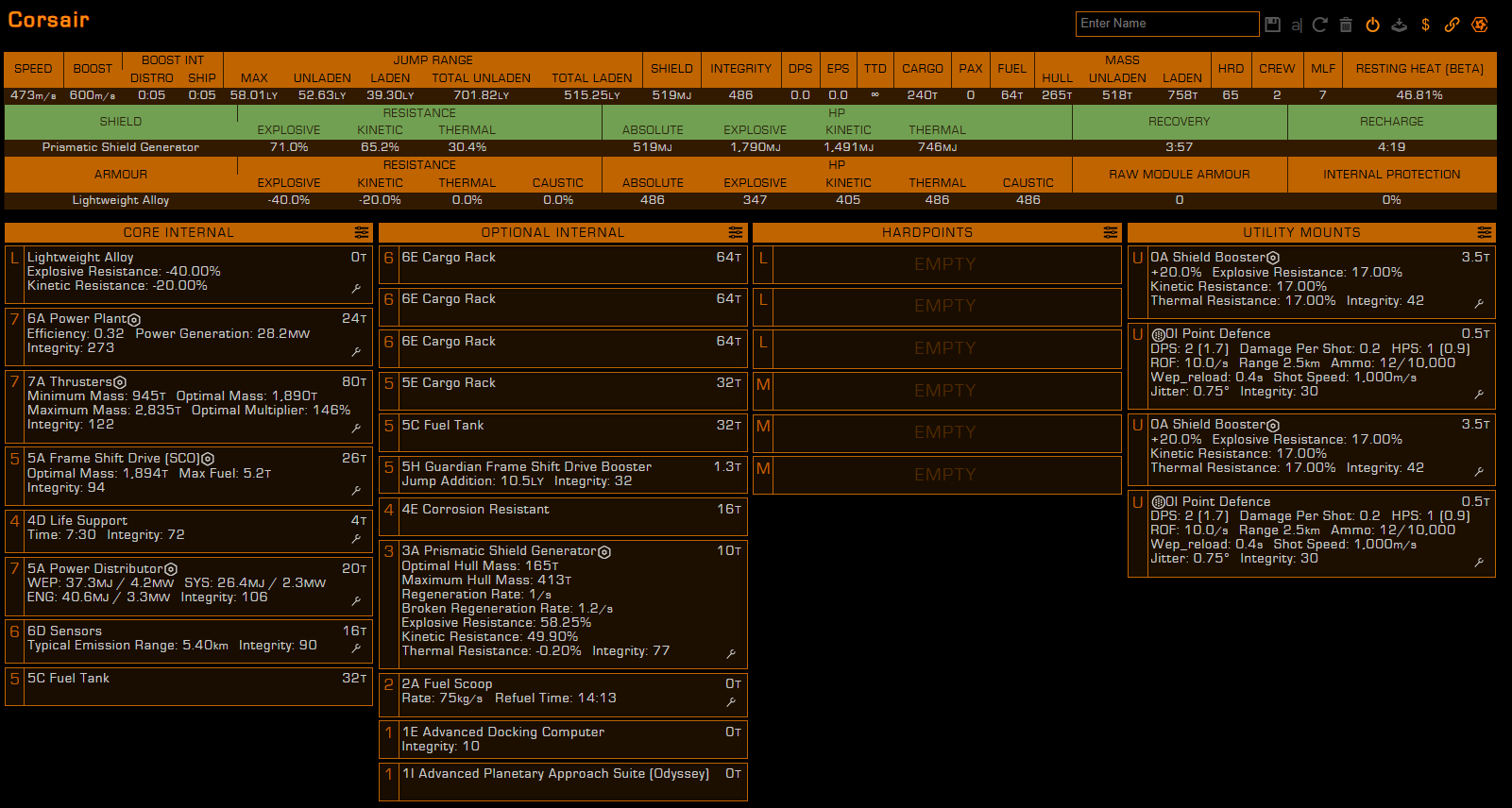
Task: Open Hardpoints panel sliders settings icon
Action: [1111, 232]
